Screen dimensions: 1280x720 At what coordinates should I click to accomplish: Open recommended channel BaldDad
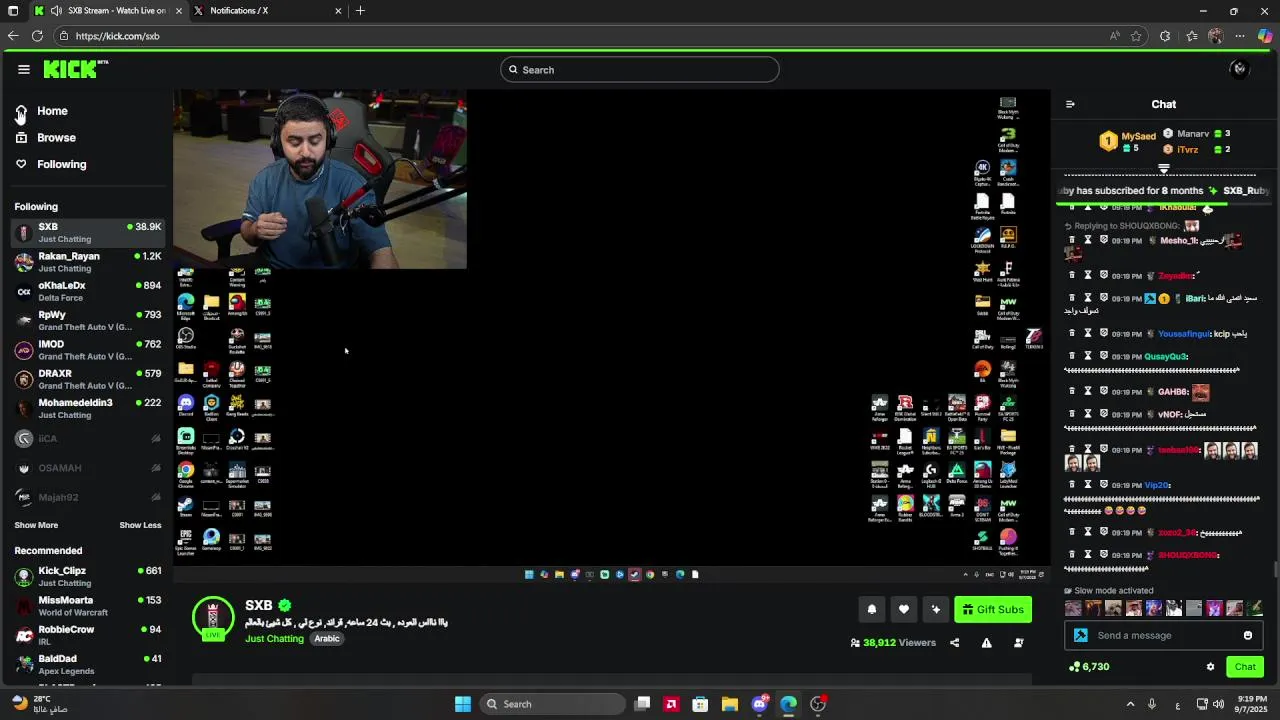88,664
